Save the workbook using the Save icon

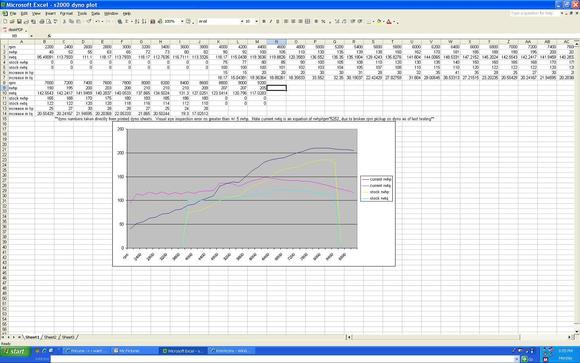coord(19,21)
